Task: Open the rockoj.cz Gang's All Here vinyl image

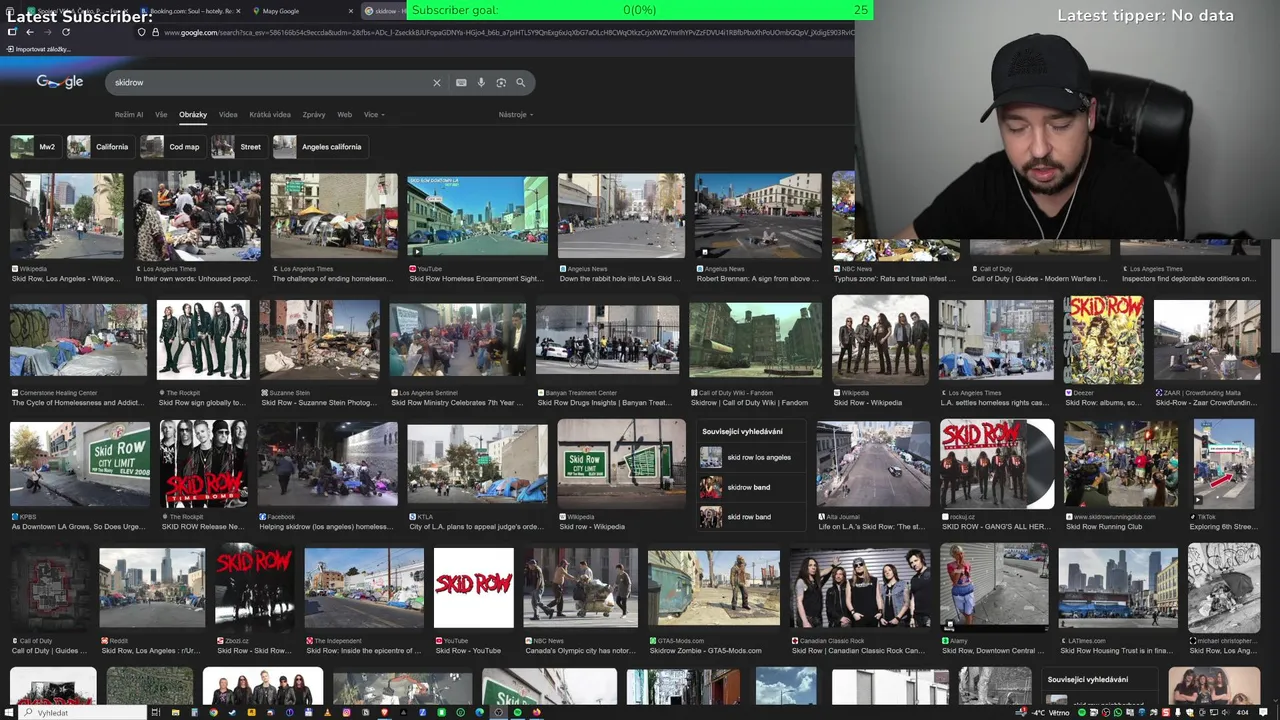Action: pyautogui.click(x=997, y=463)
